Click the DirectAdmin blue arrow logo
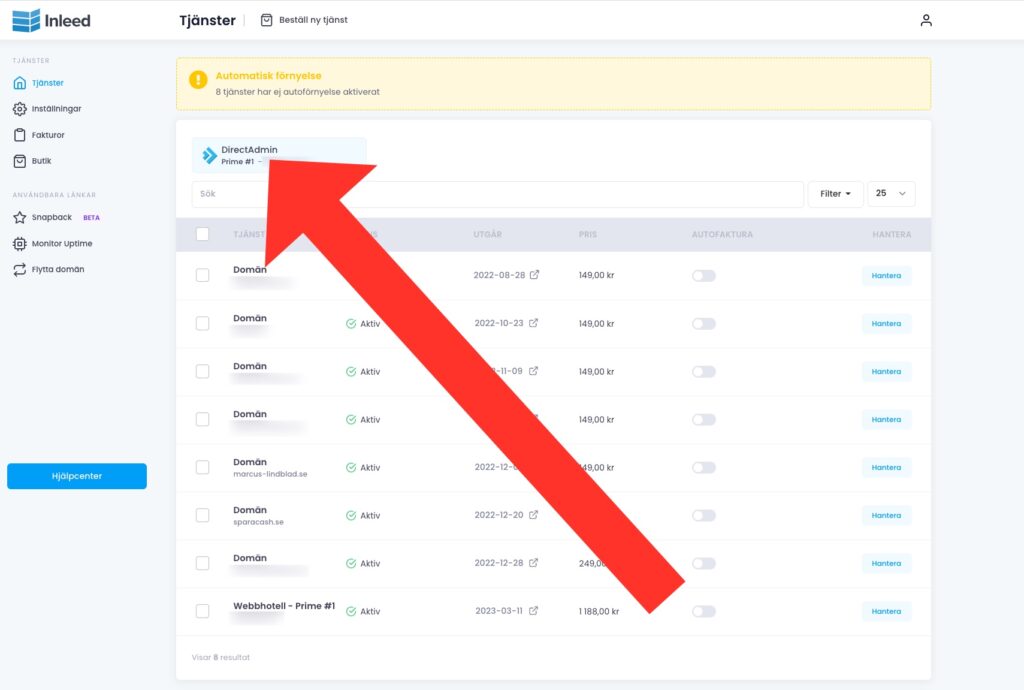Image resolution: width=1024 pixels, height=690 pixels. pyautogui.click(x=209, y=155)
